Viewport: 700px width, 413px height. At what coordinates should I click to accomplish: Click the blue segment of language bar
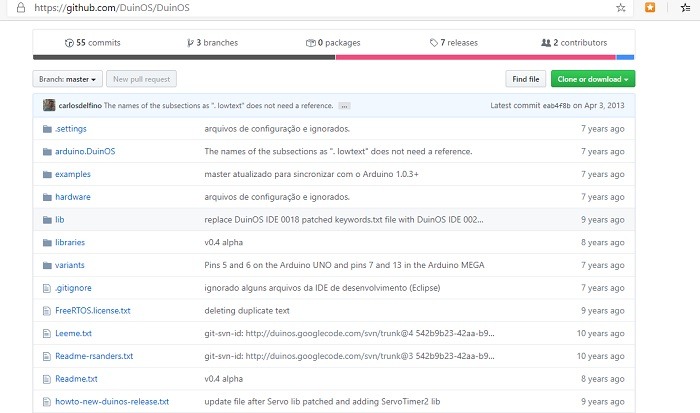click(625, 57)
